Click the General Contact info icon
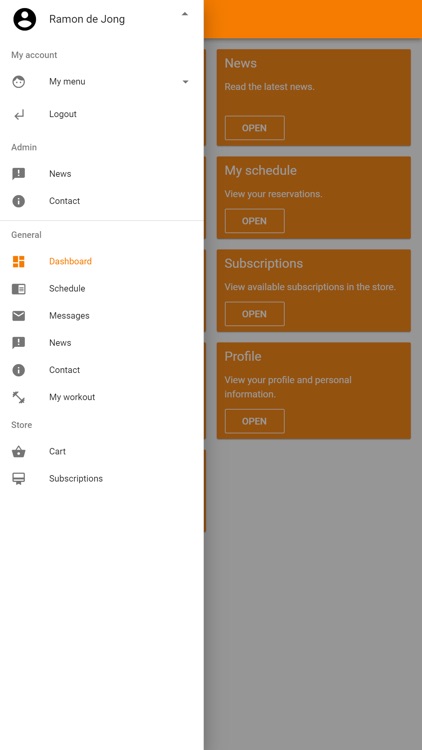The width and height of the screenshot is (422, 750). pyautogui.click(x=19, y=370)
